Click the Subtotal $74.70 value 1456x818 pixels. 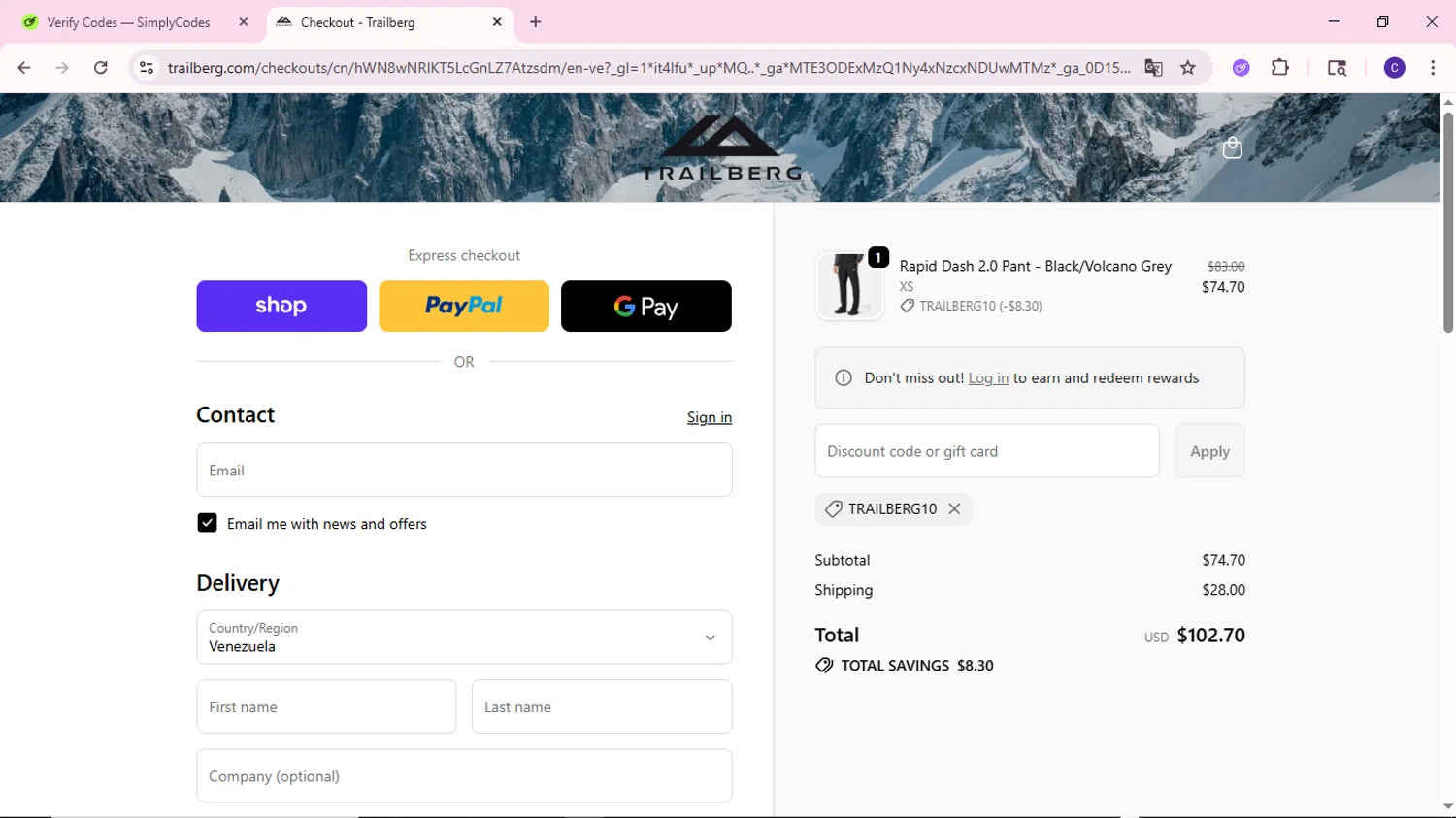(x=1223, y=560)
